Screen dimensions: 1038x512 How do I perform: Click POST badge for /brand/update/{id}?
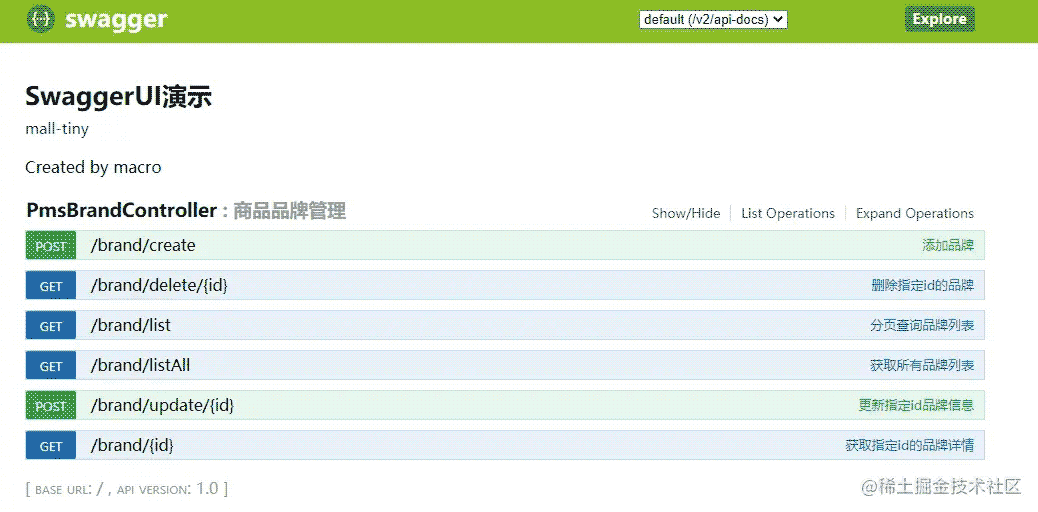pos(51,406)
